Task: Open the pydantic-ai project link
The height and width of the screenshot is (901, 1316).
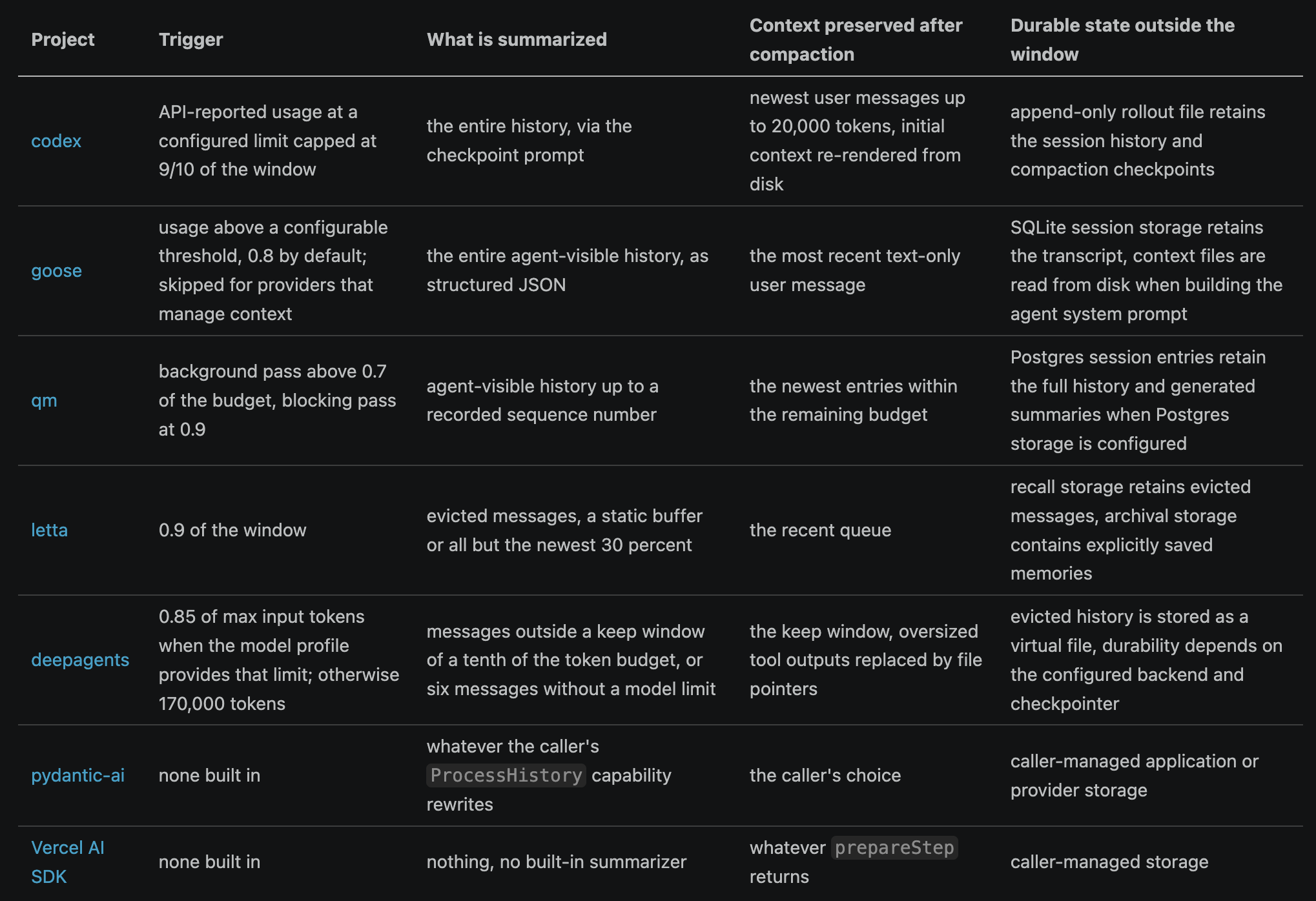Action: (77, 775)
